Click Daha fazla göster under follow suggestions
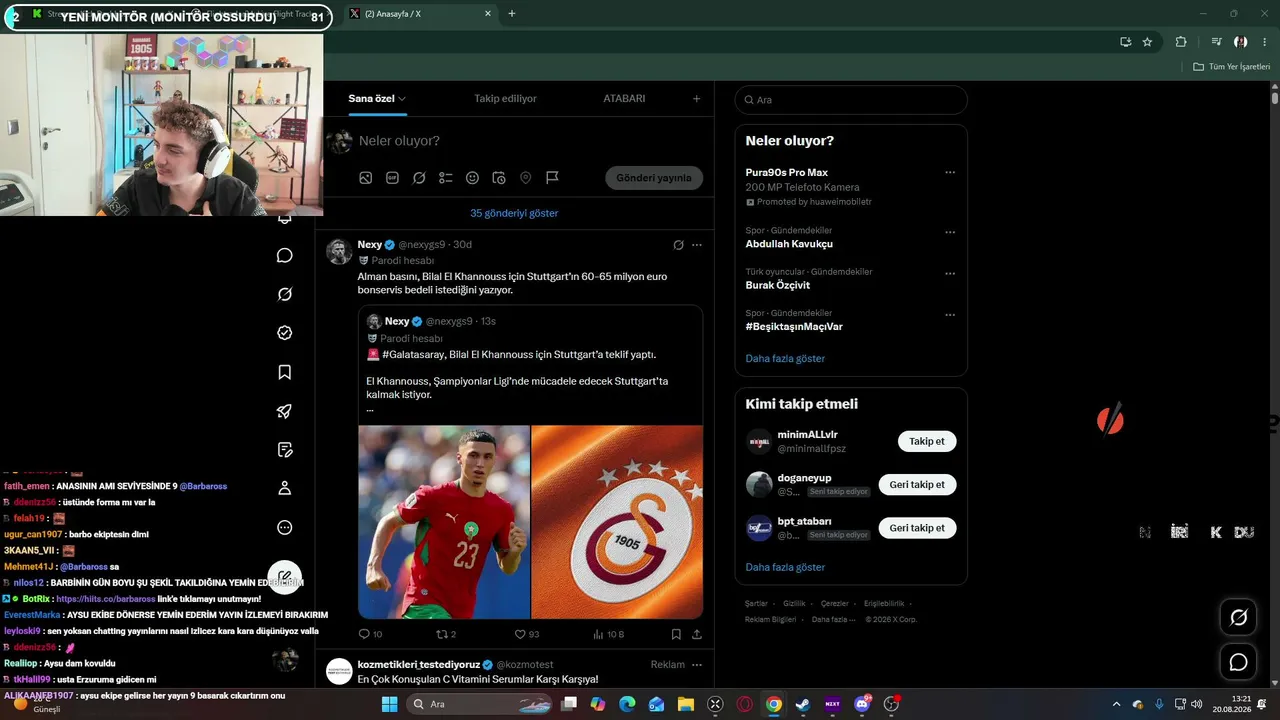The image size is (1280, 720). (x=785, y=567)
